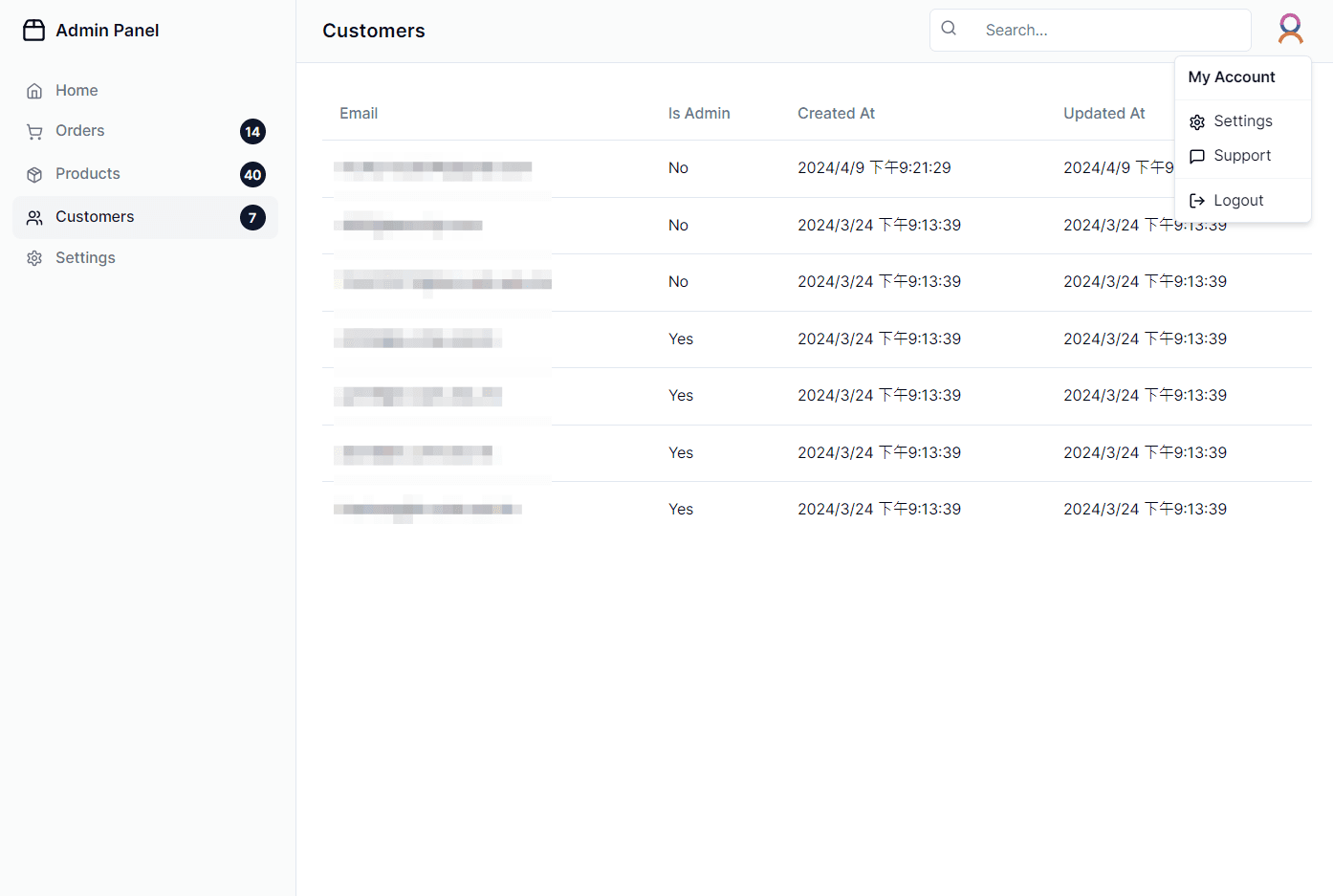Choose Settings in the My Account menu
Viewport: 1333px width, 896px height.
point(1242,121)
